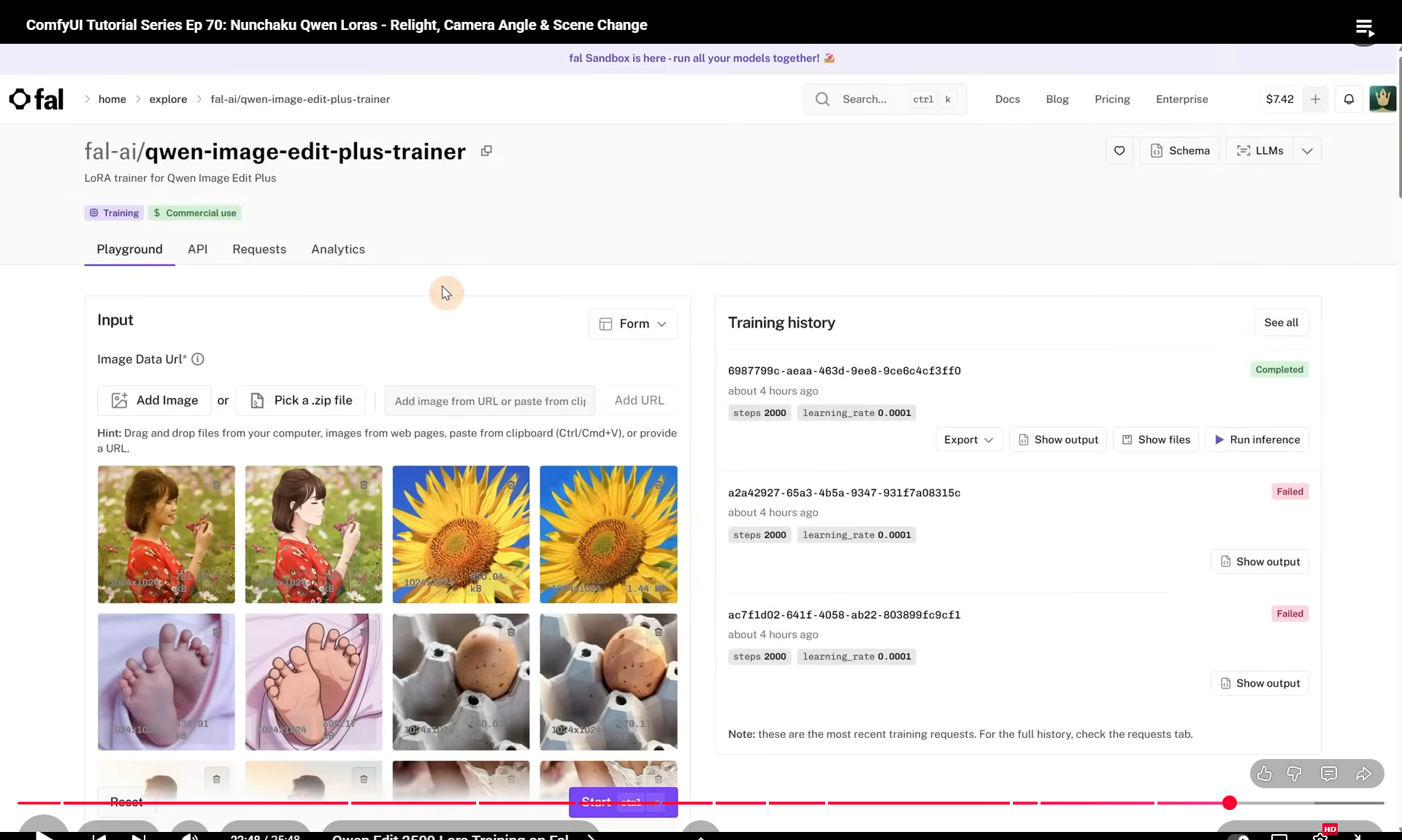Open the YouTube playlist queue icon
1402x840 pixels.
[1365, 28]
